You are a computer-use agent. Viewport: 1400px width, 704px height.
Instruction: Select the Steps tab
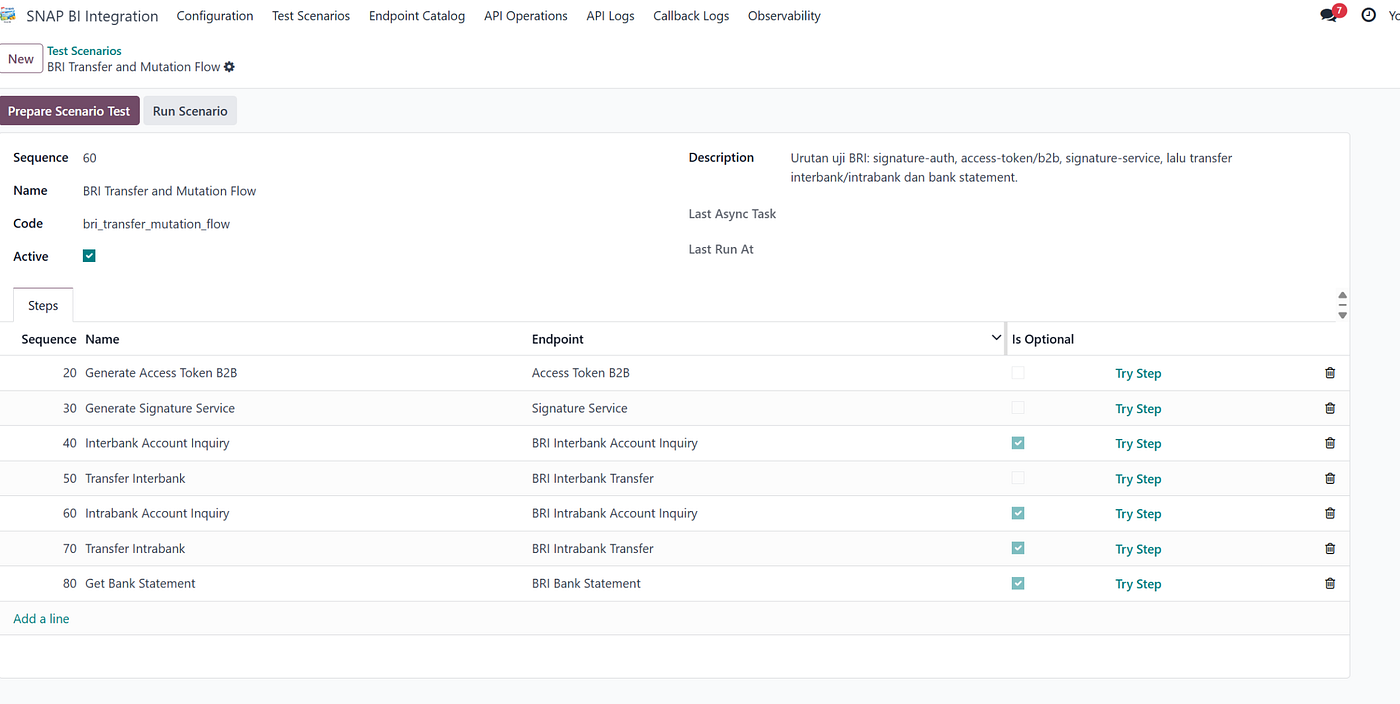(43, 305)
